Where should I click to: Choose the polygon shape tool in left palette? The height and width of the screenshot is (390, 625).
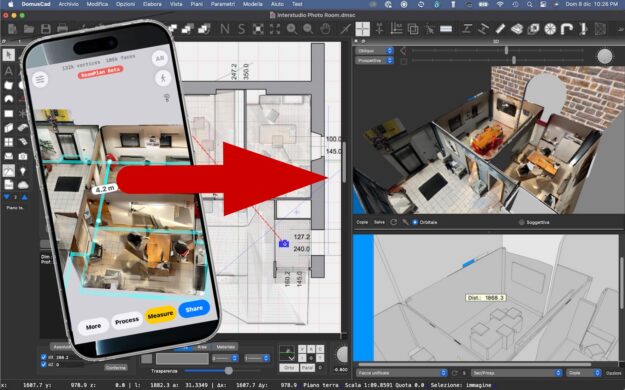click(8, 85)
